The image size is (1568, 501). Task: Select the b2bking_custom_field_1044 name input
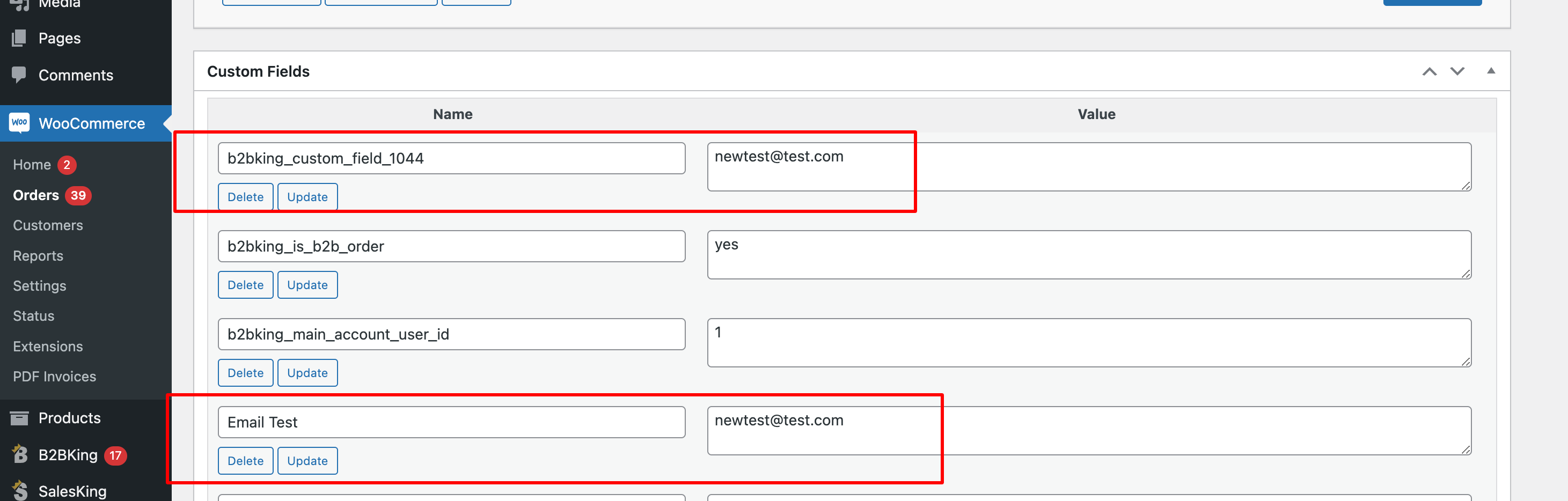click(452, 158)
